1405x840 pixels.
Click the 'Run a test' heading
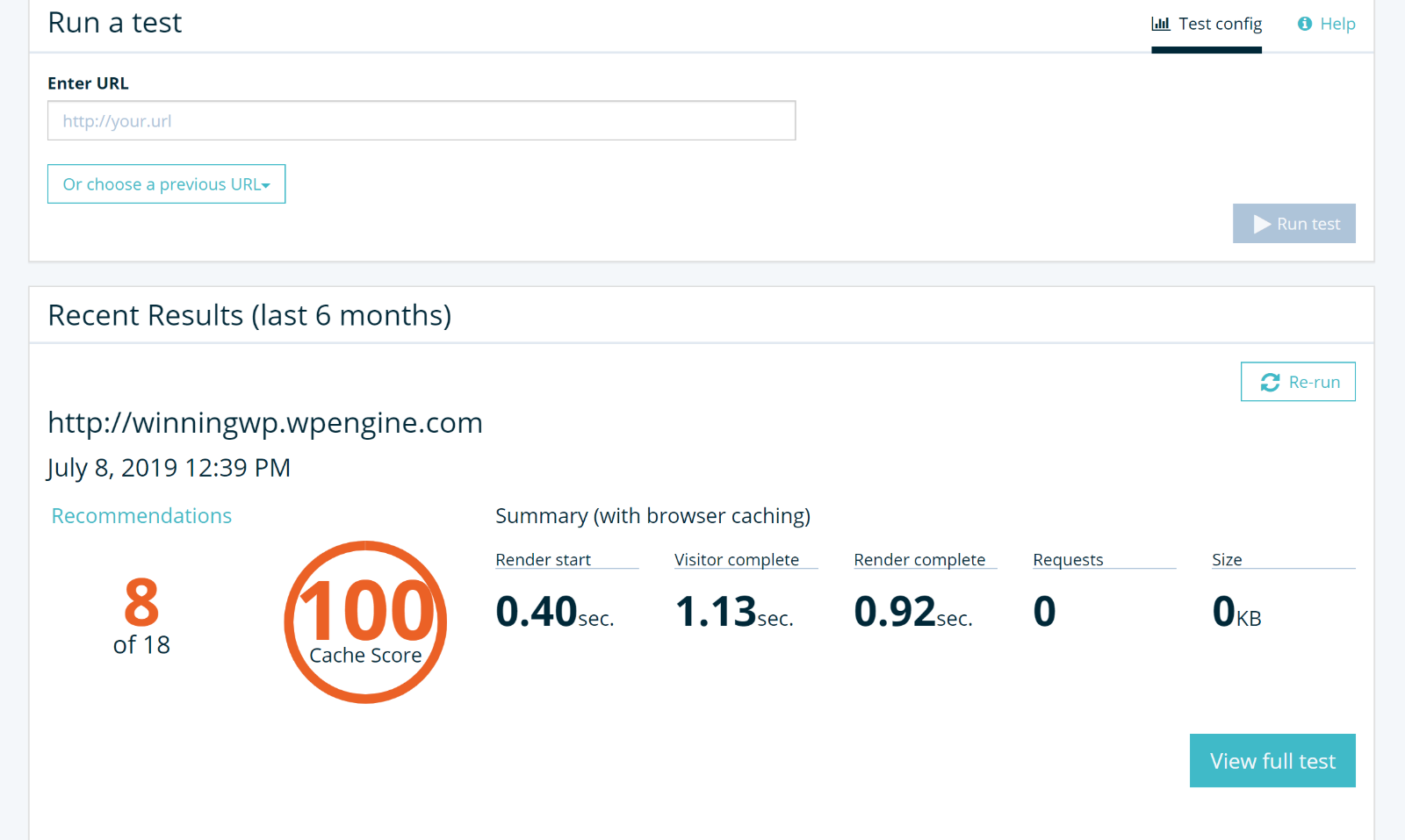pos(115,23)
